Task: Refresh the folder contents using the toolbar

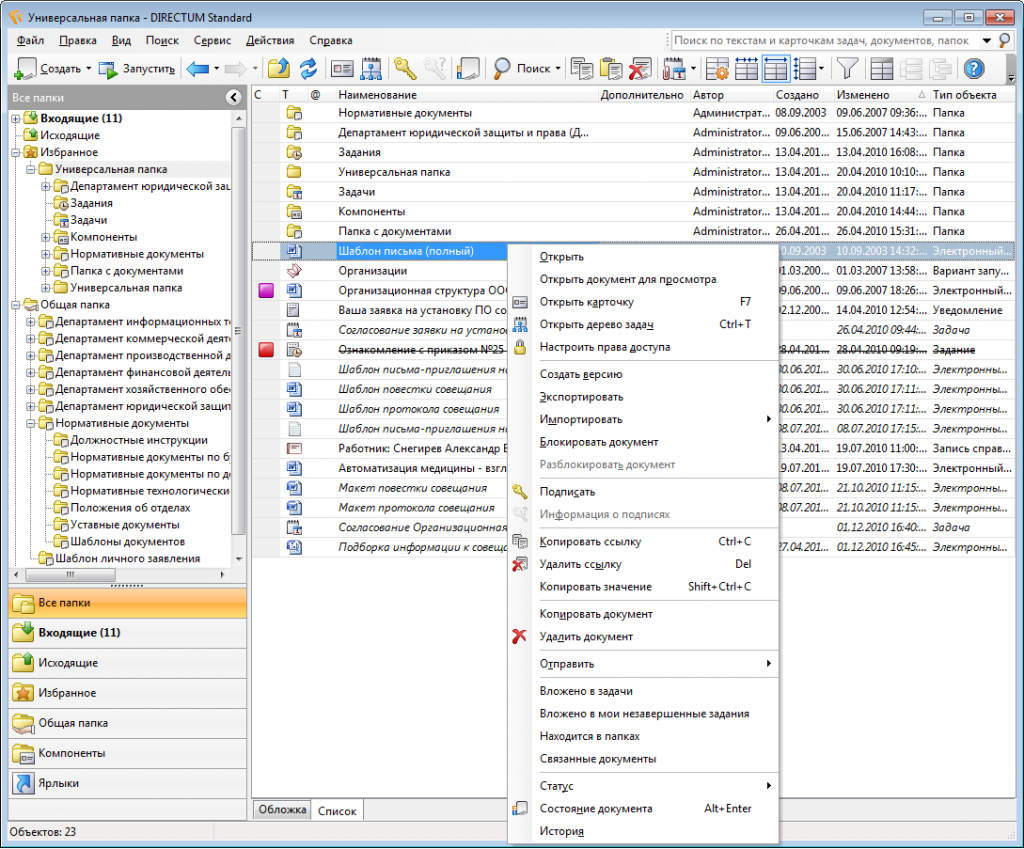Action: point(308,69)
